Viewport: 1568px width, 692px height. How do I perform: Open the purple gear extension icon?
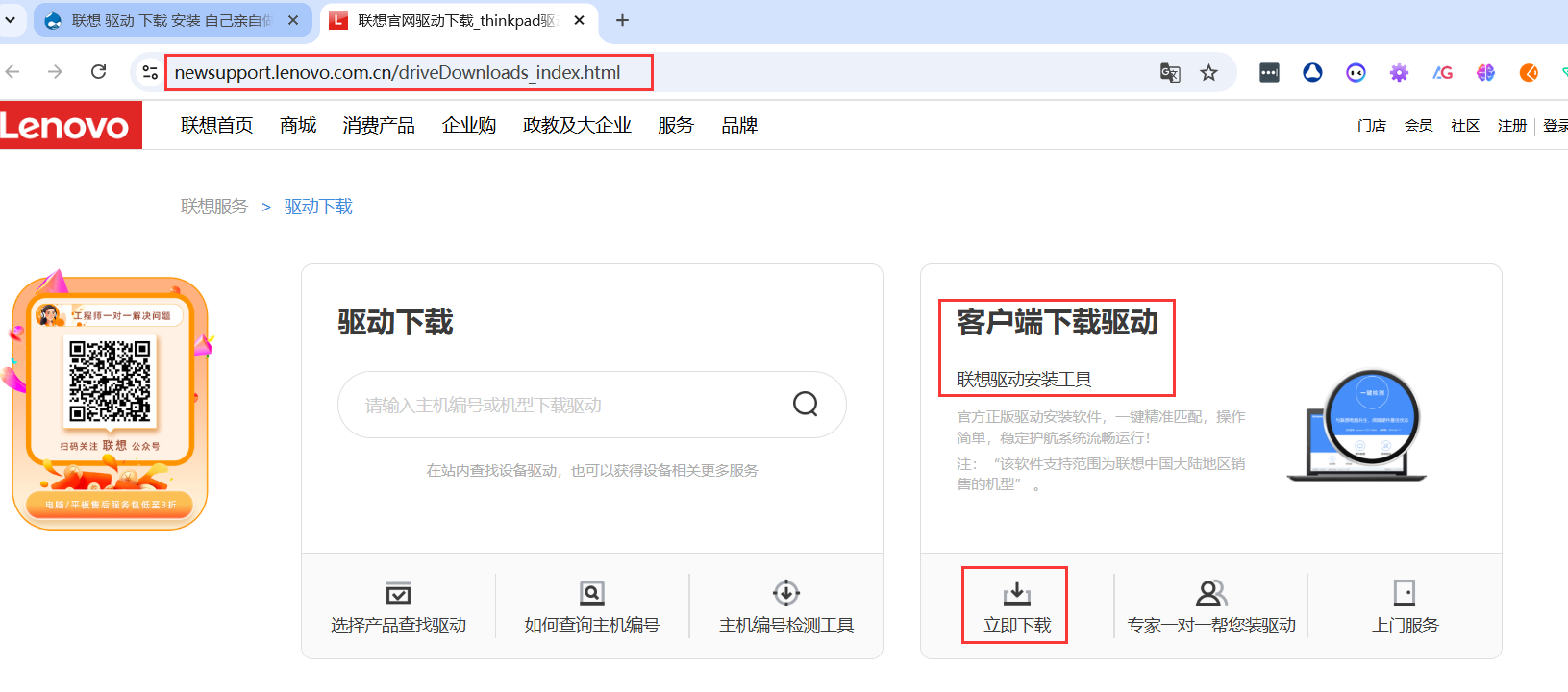1399,72
